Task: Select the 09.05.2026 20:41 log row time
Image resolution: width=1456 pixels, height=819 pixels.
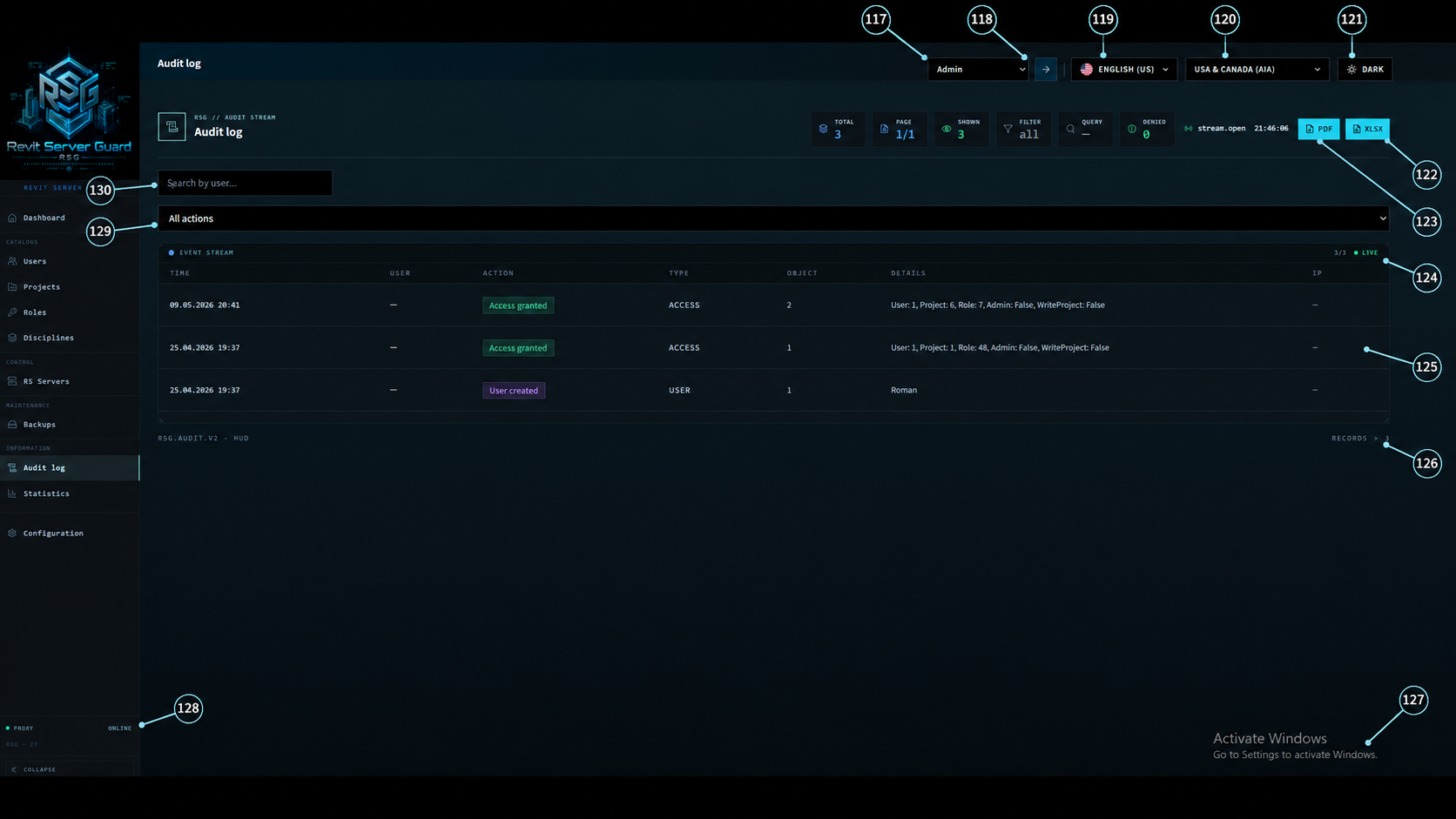Action: pos(205,305)
